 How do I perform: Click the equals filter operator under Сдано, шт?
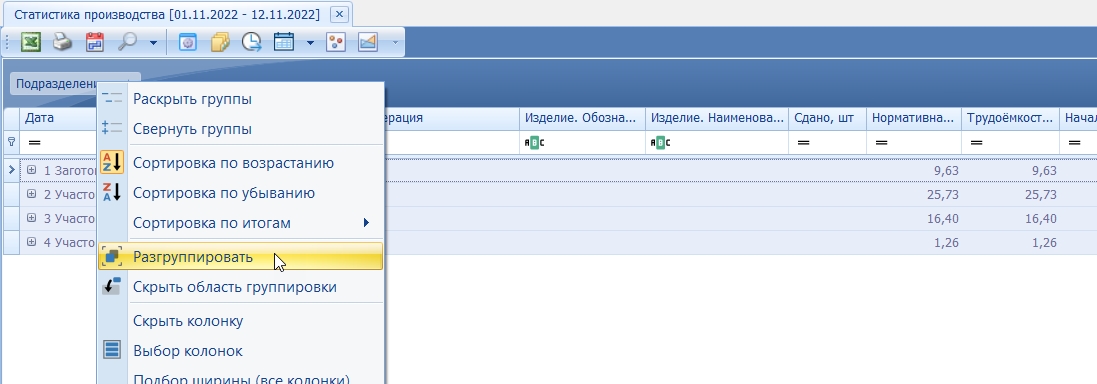(x=803, y=143)
